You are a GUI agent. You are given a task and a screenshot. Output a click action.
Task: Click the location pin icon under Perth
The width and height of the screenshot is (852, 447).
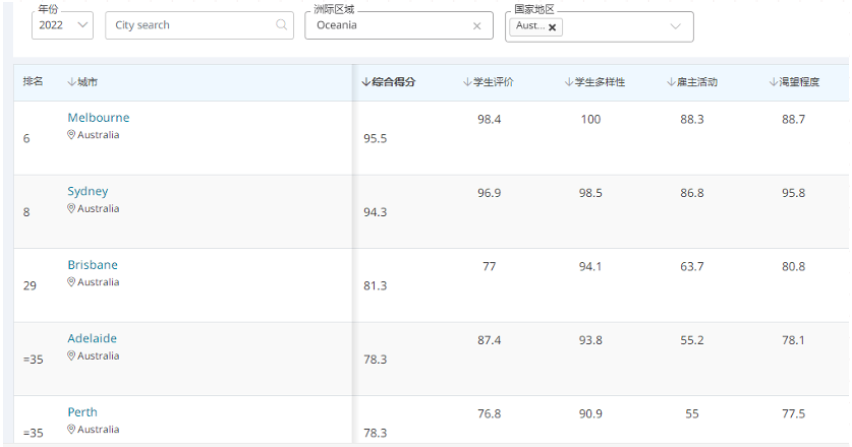71,429
